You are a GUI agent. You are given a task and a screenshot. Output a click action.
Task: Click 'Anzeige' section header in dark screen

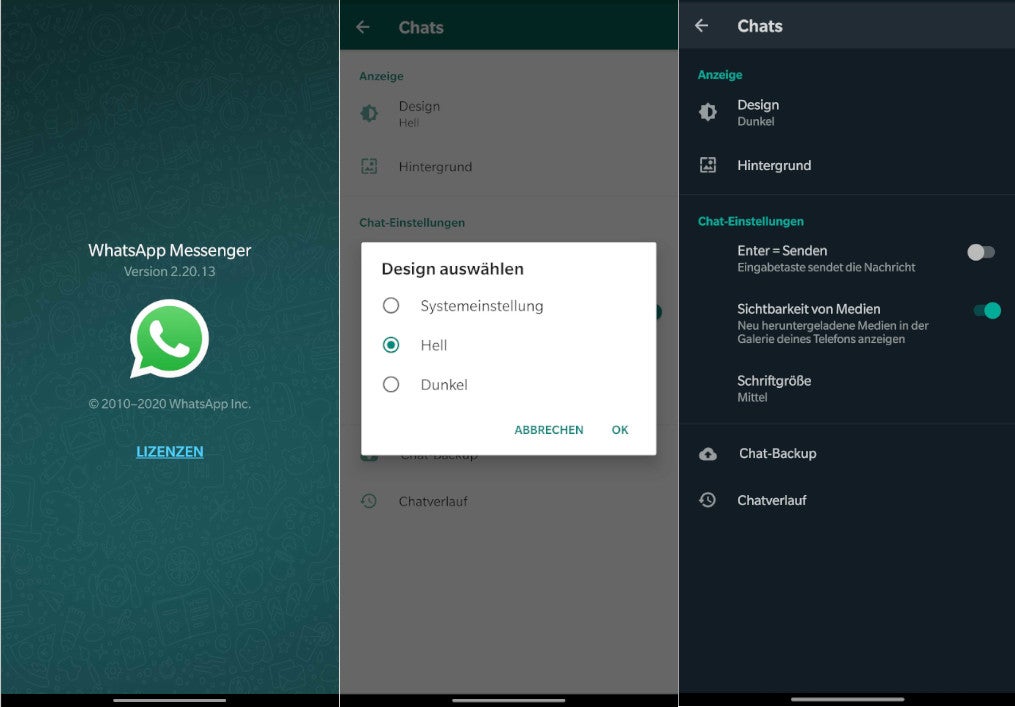point(720,75)
